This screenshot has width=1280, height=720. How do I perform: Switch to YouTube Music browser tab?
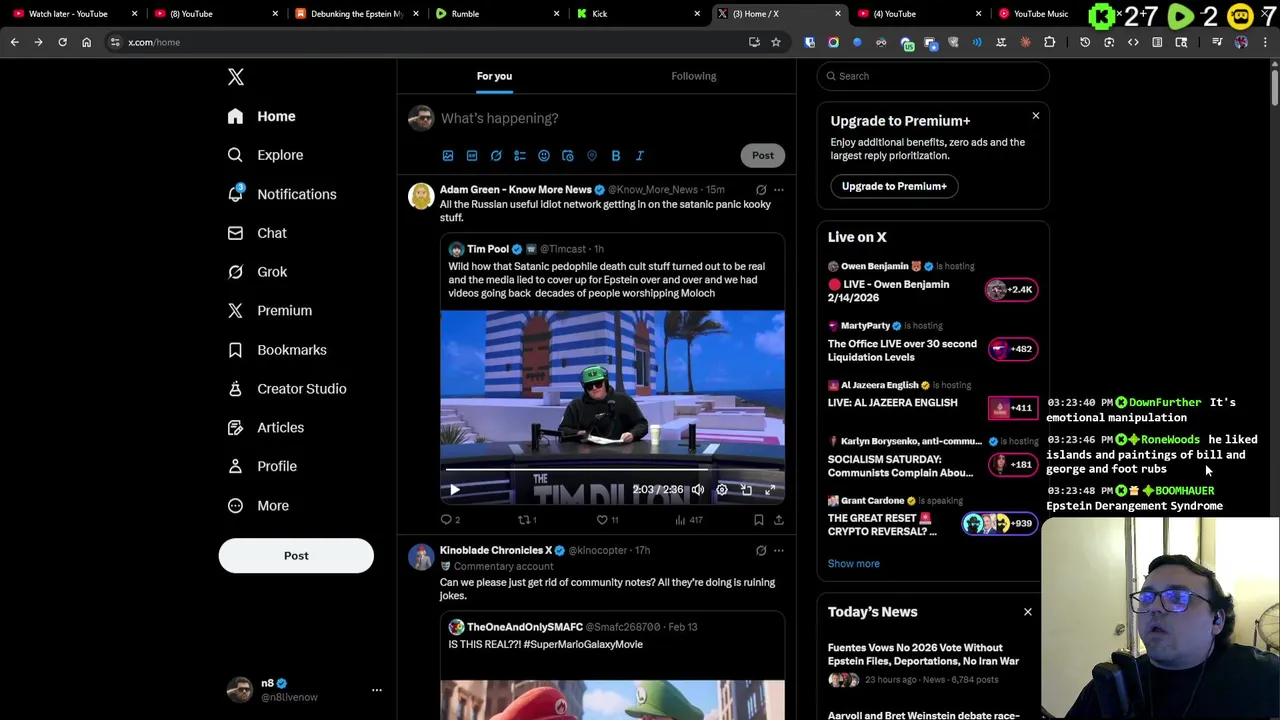click(1040, 14)
